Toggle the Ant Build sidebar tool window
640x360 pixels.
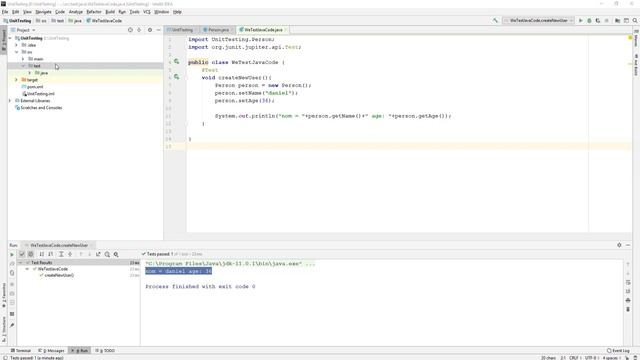click(x=636, y=64)
